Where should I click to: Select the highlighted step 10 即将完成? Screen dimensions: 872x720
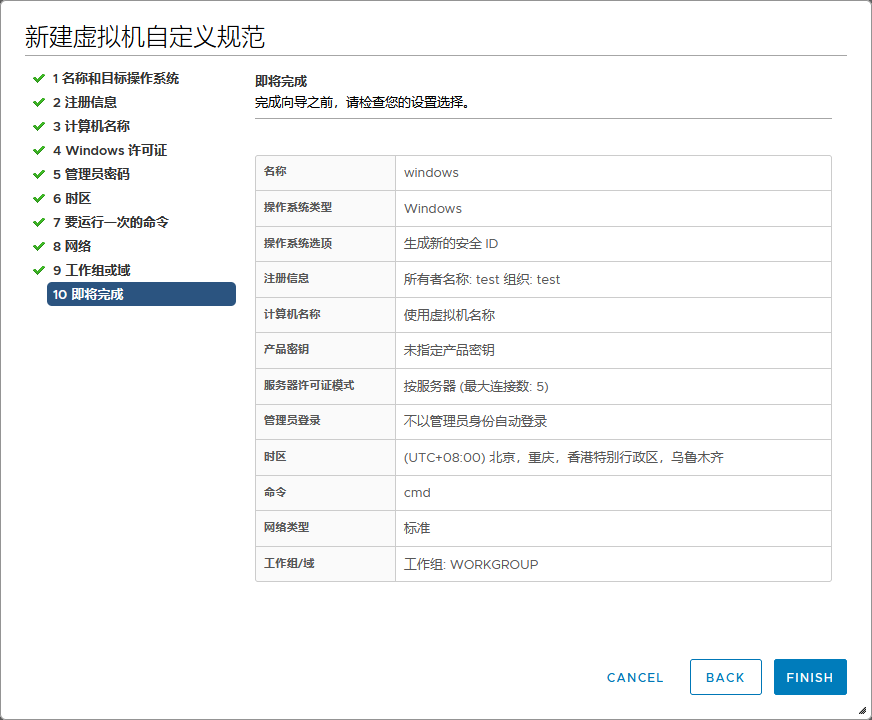tap(141, 294)
